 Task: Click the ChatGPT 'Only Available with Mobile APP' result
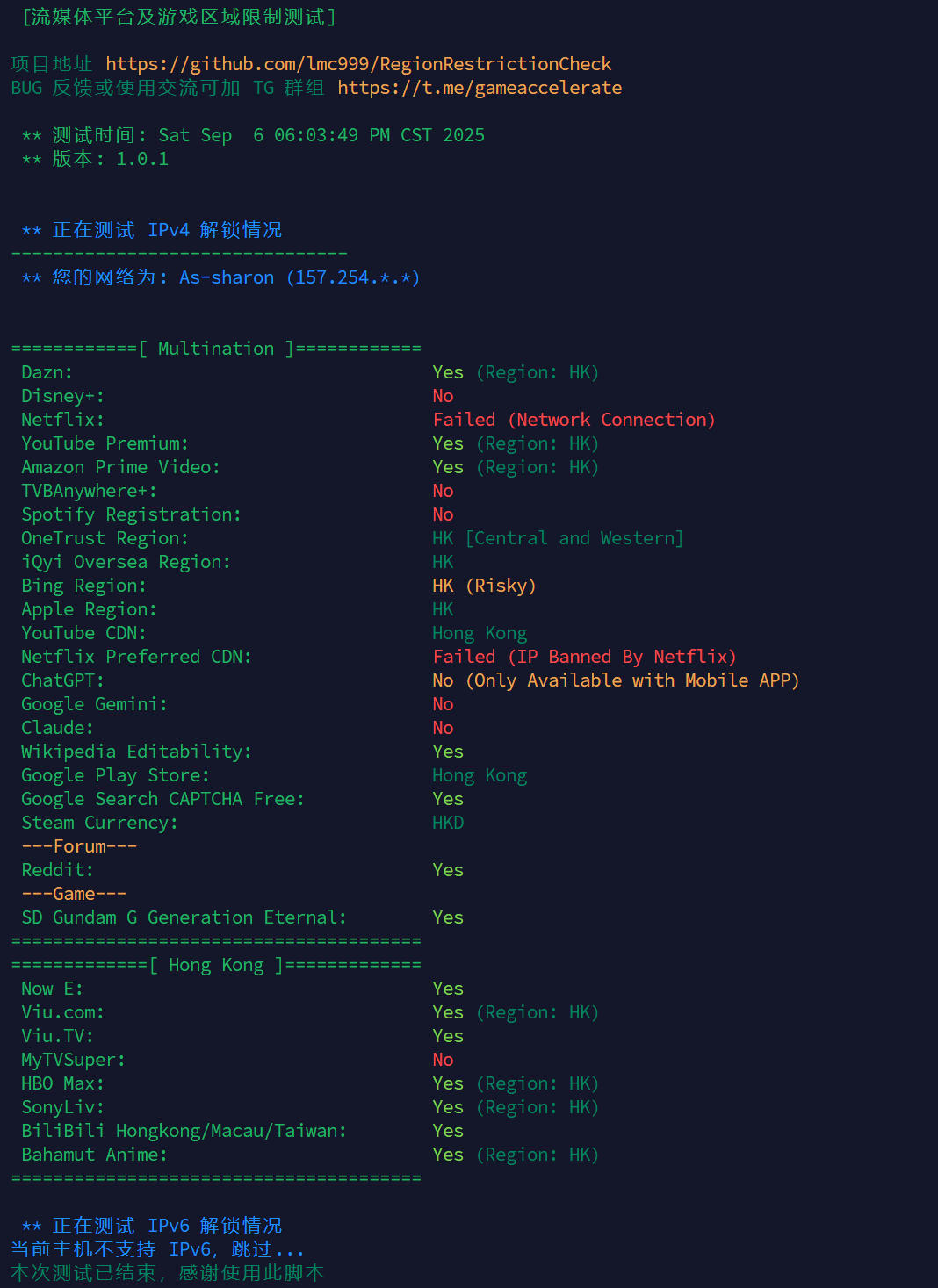click(616, 680)
